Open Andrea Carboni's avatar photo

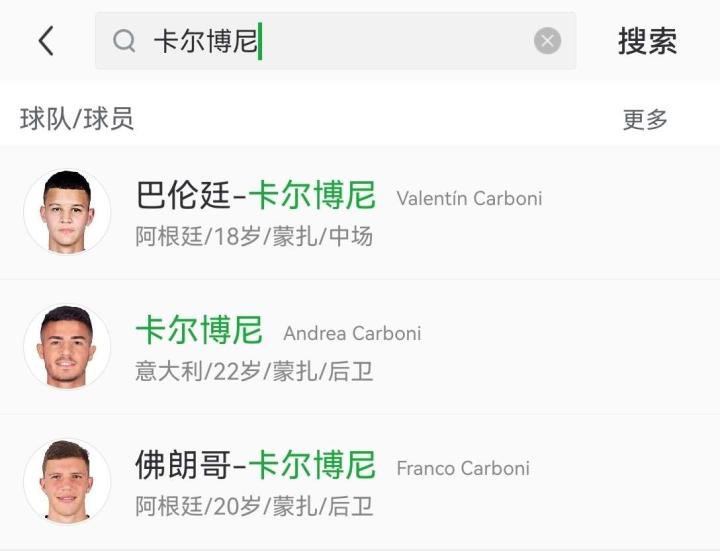67,346
